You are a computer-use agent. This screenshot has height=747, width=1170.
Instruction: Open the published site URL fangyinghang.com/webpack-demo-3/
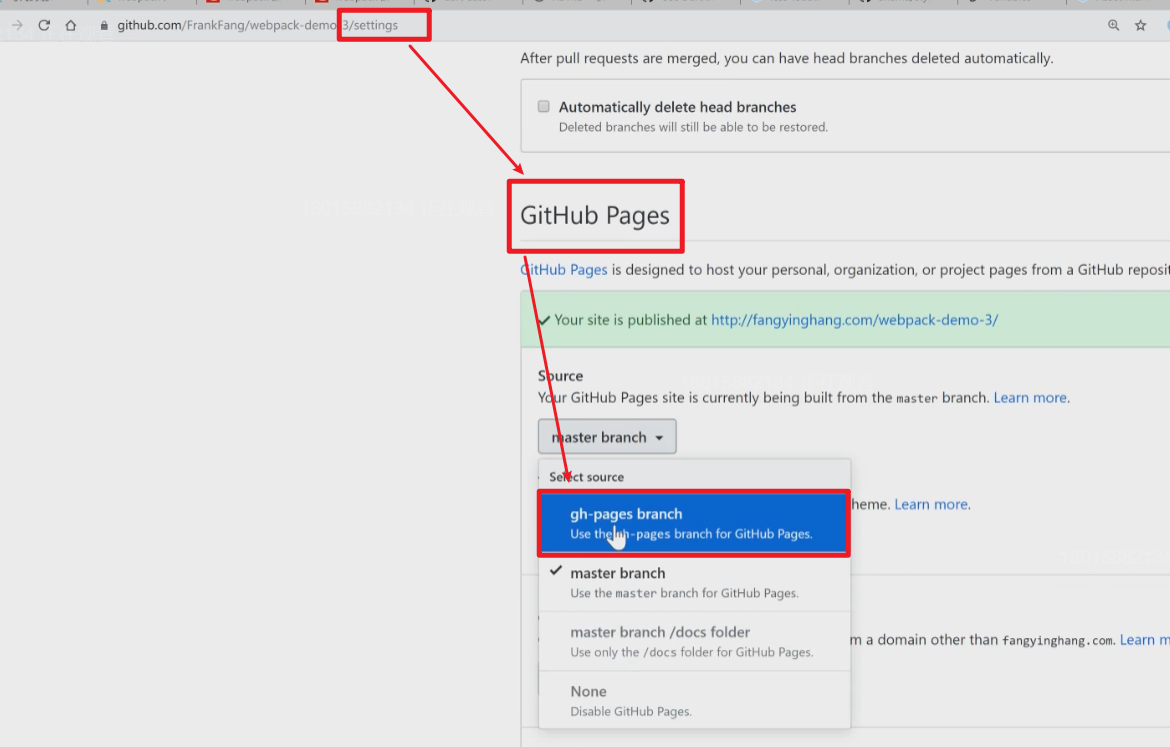[854, 320]
